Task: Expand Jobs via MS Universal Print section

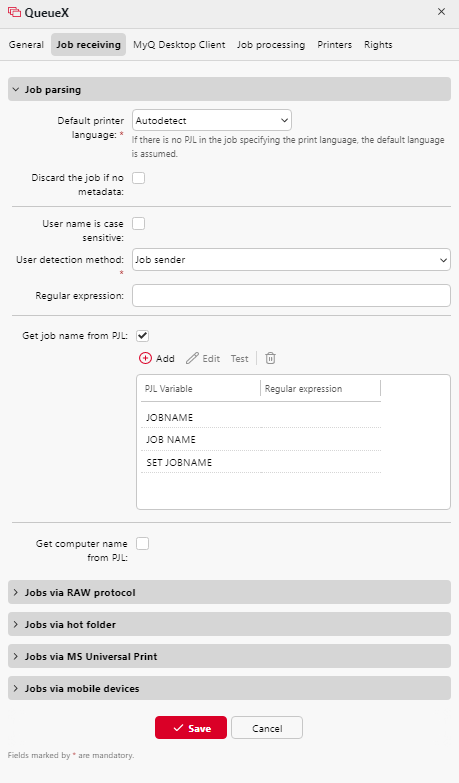Action: (229, 656)
